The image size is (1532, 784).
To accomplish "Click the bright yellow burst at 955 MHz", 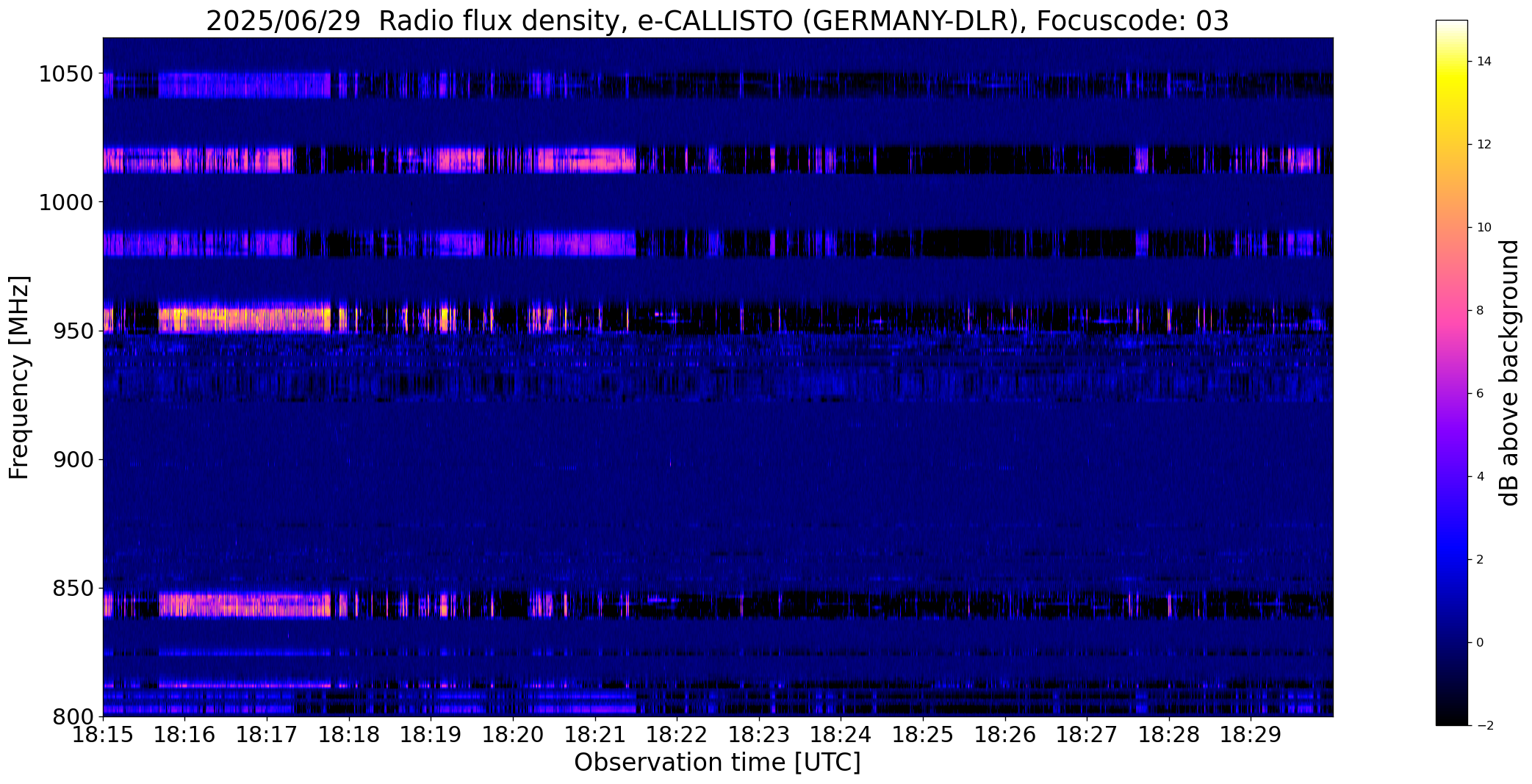I will point(245,320).
